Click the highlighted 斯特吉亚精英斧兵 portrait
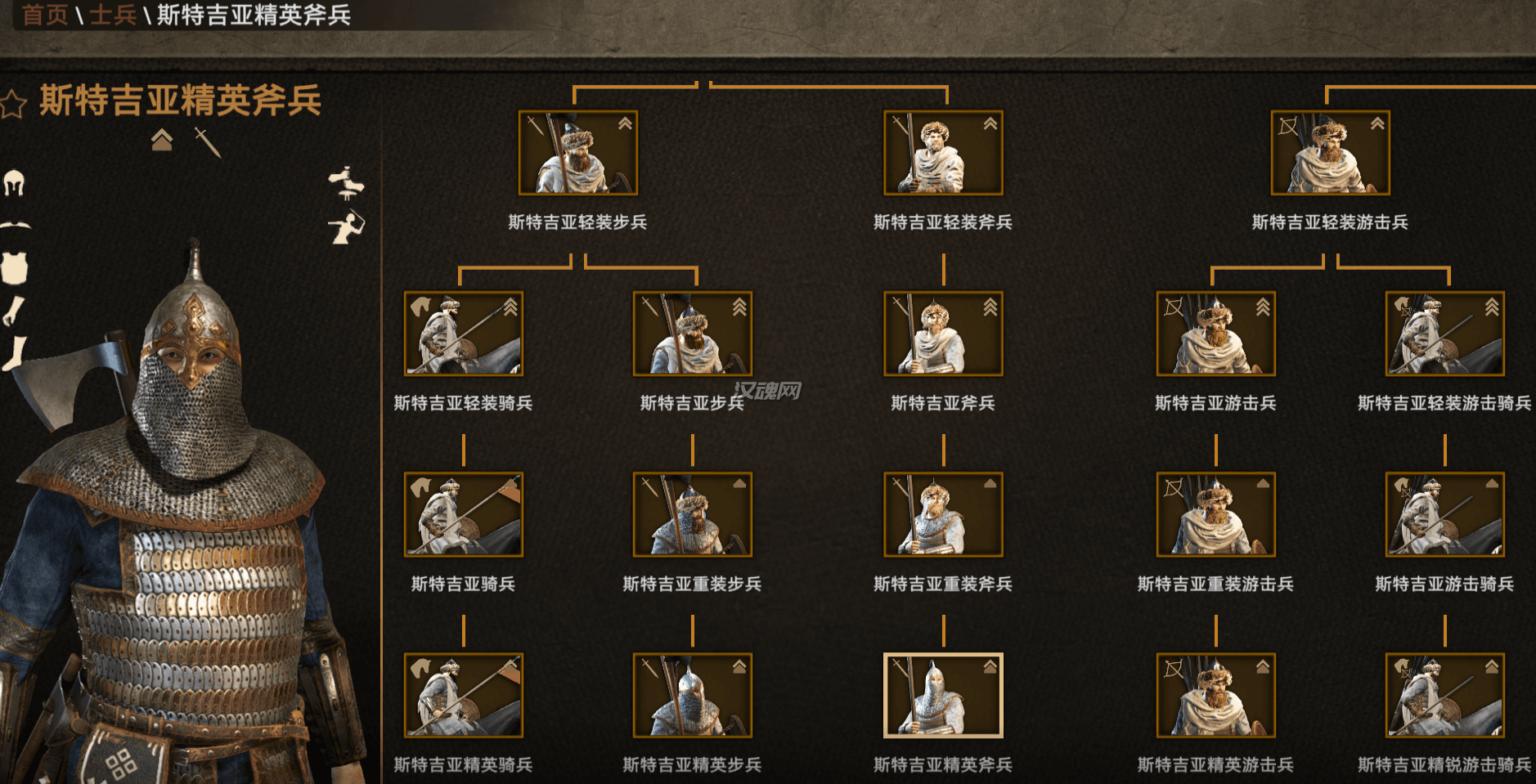This screenshot has width=1536, height=784. [943, 695]
